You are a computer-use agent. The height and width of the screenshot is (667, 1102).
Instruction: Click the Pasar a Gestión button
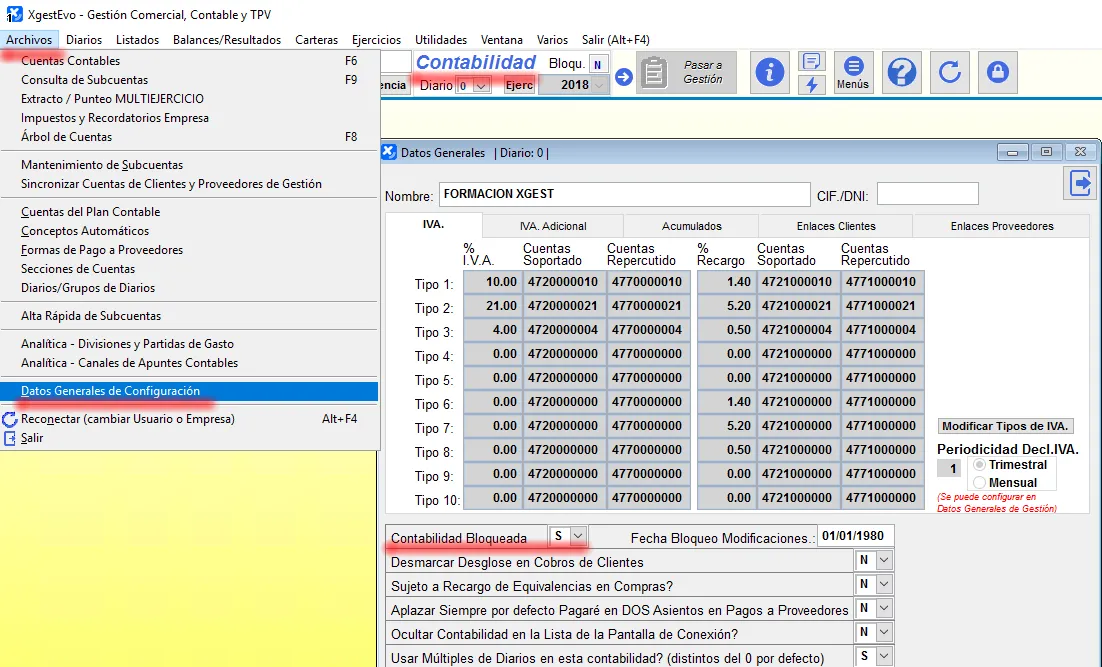tap(687, 73)
